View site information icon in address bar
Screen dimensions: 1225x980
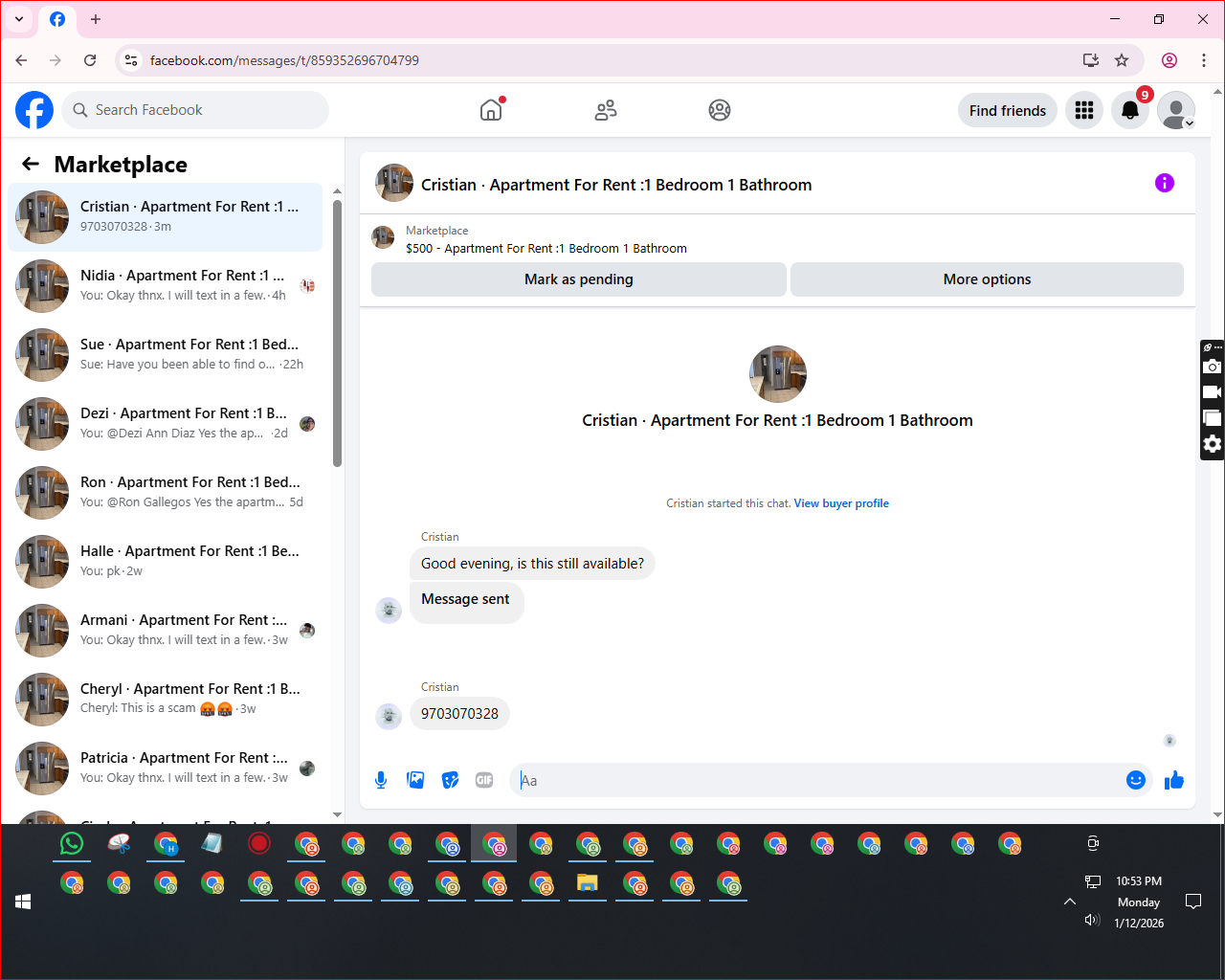click(131, 60)
